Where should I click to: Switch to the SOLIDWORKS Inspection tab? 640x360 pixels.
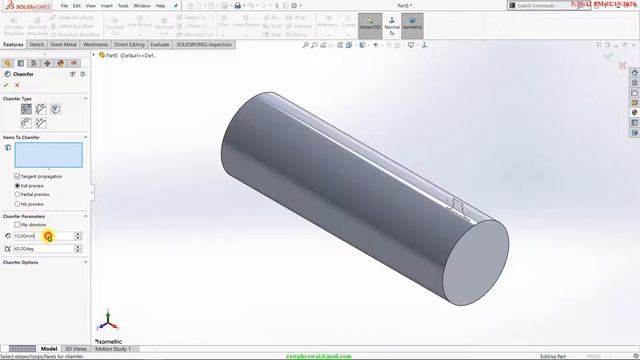[x=204, y=44]
